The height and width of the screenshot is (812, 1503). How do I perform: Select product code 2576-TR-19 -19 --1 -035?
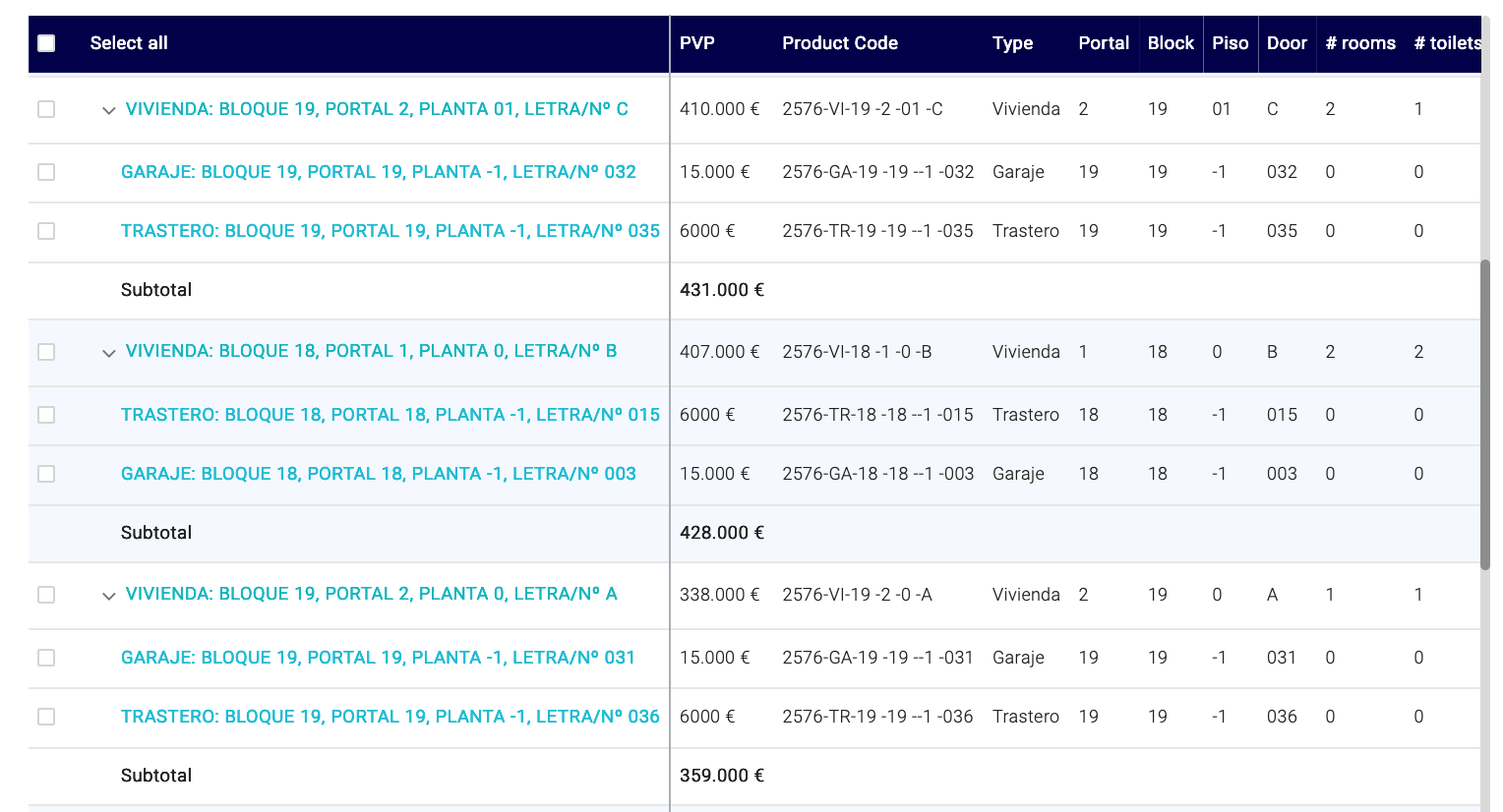point(877,231)
